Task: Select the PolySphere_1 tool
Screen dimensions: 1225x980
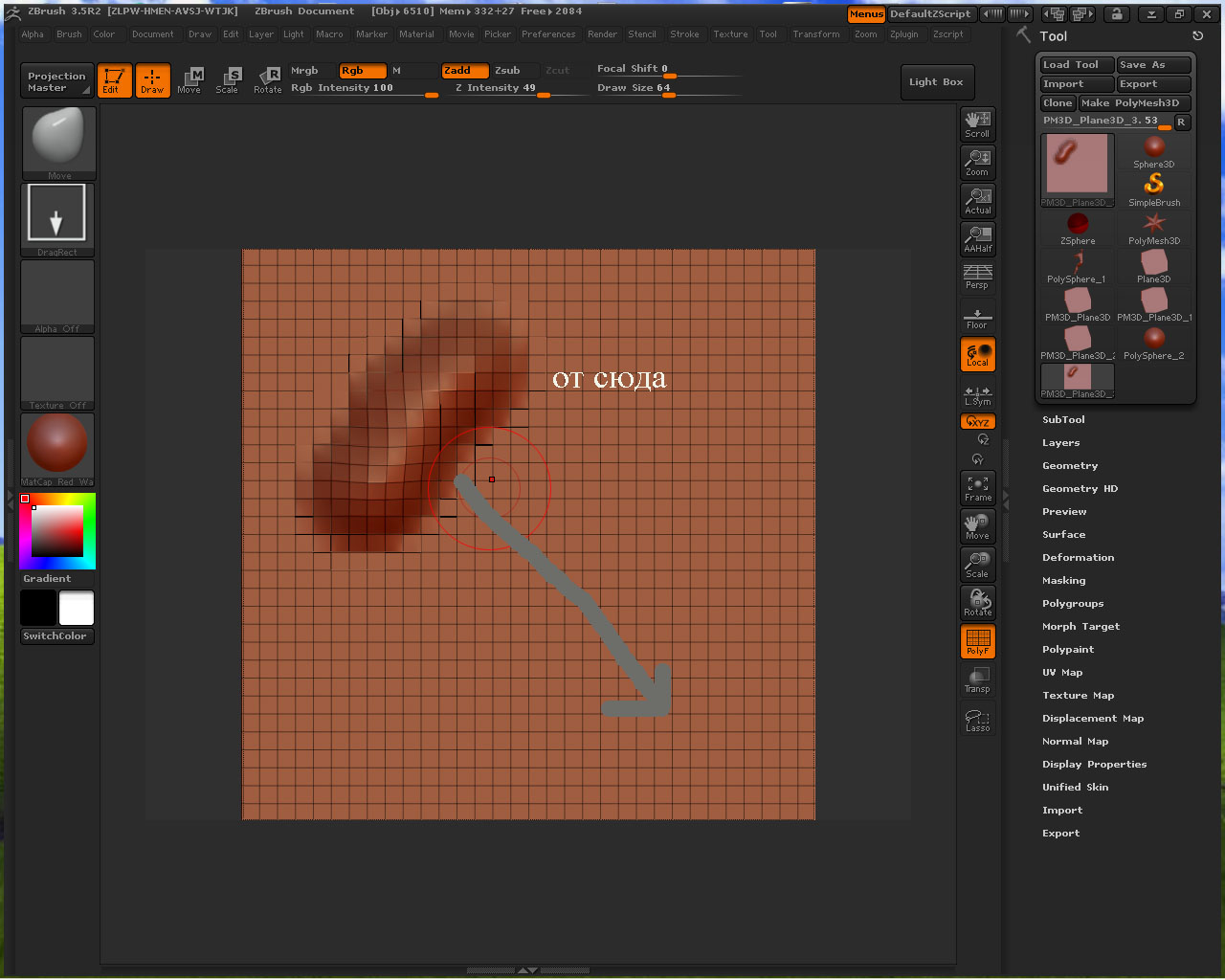Action: point(1078,266)
